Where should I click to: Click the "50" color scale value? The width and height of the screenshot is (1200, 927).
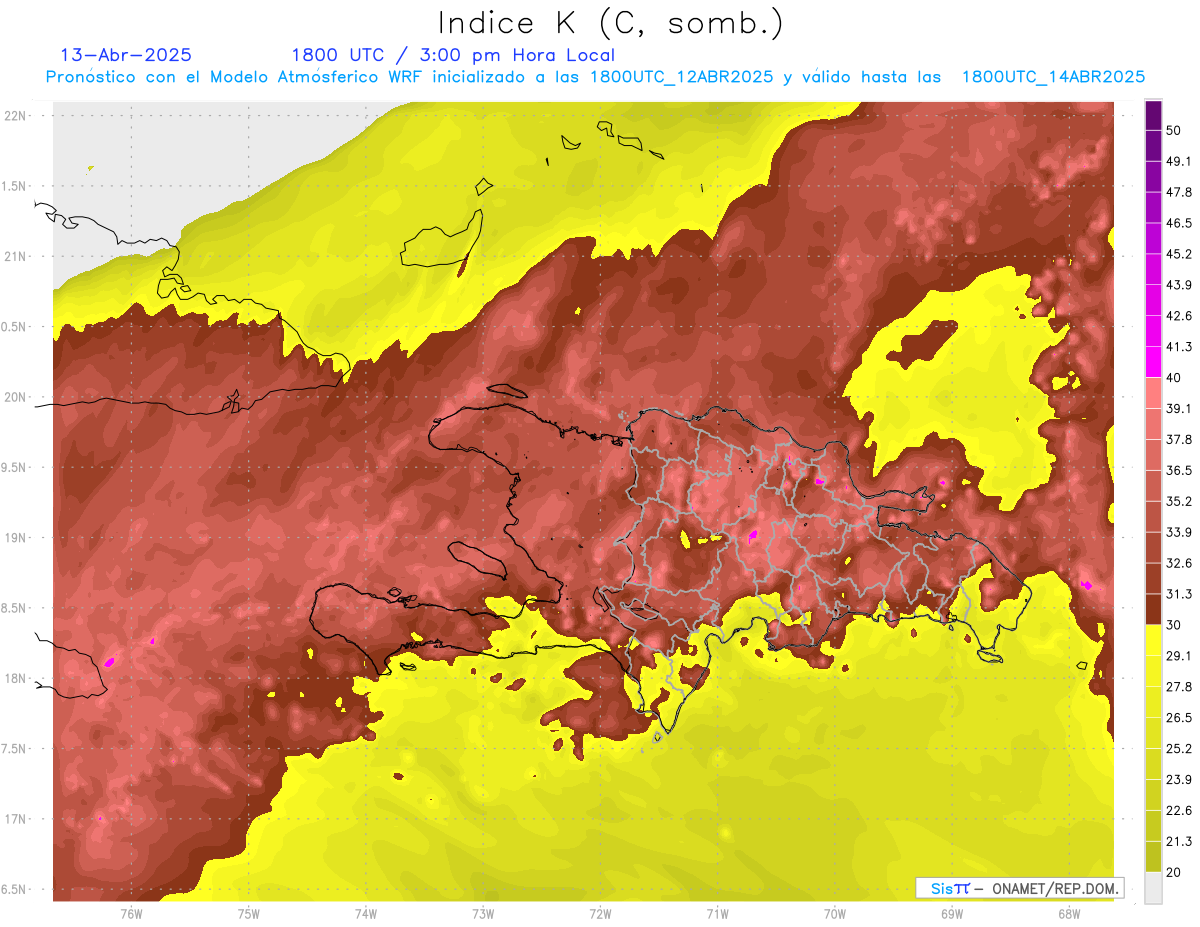[1175, 131]
